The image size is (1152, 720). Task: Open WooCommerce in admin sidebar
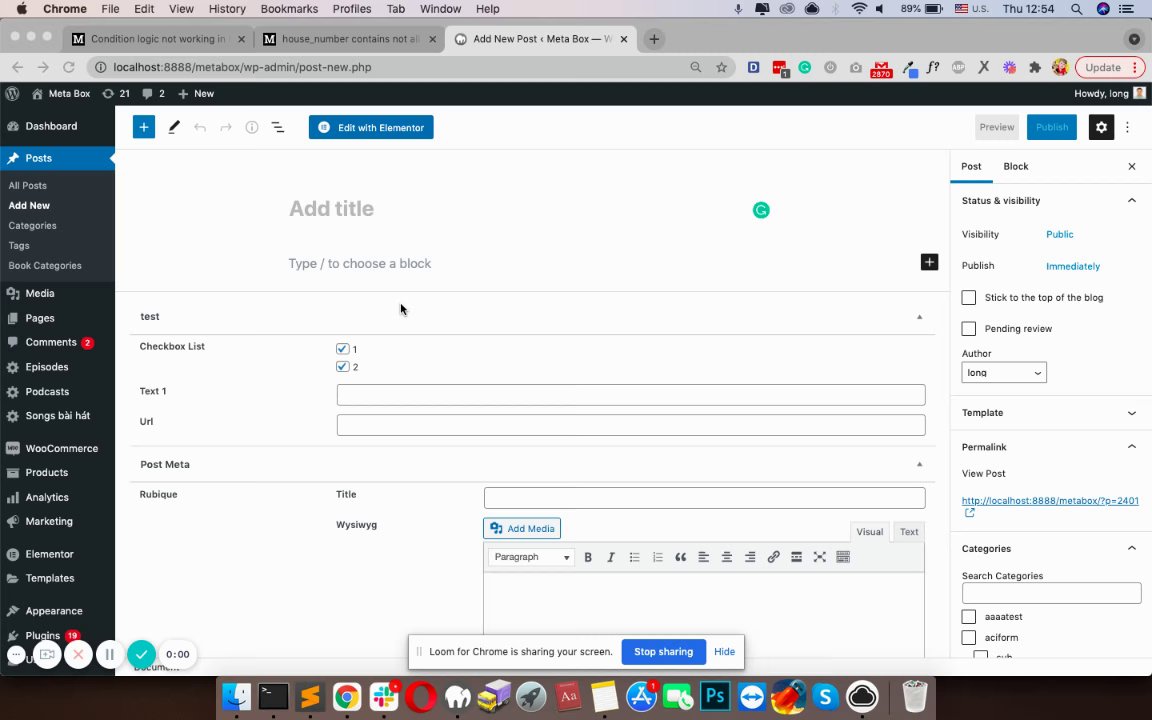[61, 448]
